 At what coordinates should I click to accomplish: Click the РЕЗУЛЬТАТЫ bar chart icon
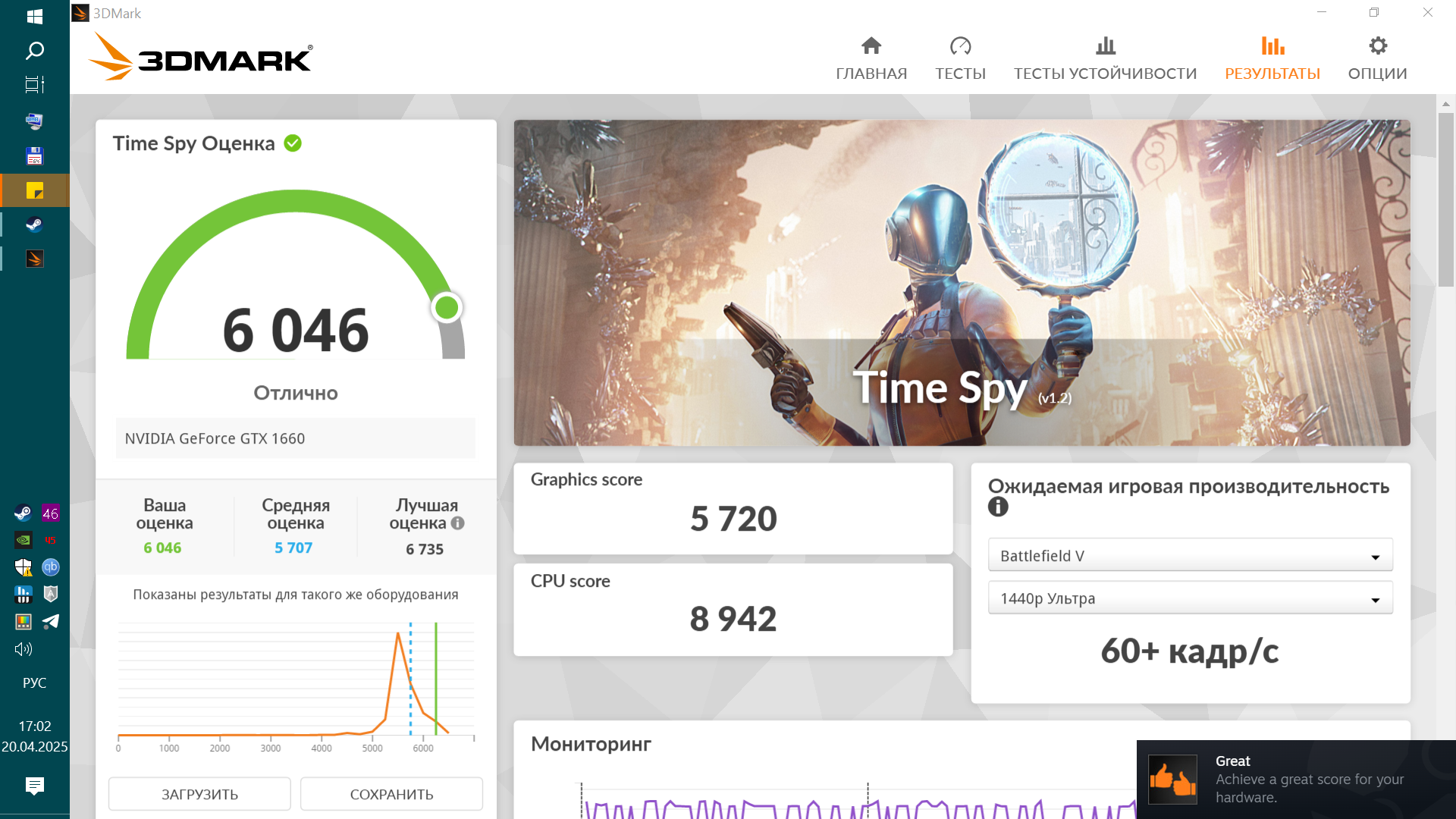(x=1272, y=46)
